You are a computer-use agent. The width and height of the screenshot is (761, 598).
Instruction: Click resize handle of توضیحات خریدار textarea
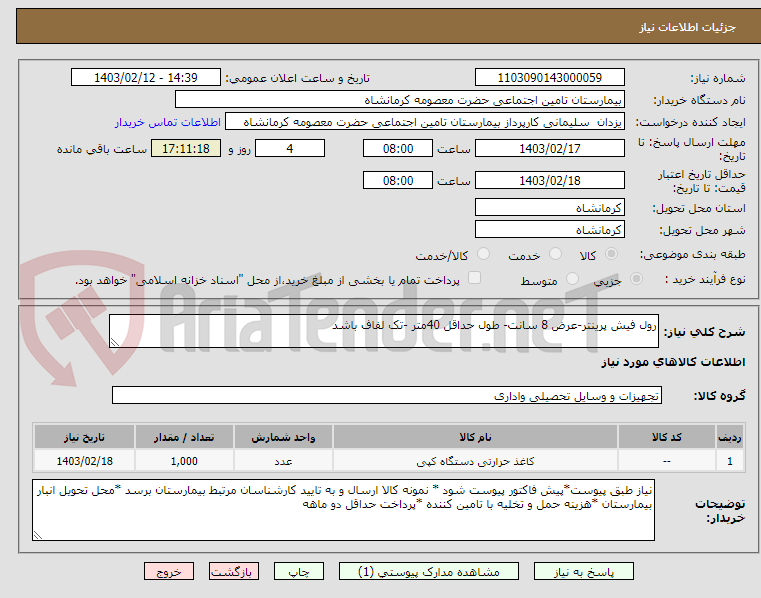[38, 535]
